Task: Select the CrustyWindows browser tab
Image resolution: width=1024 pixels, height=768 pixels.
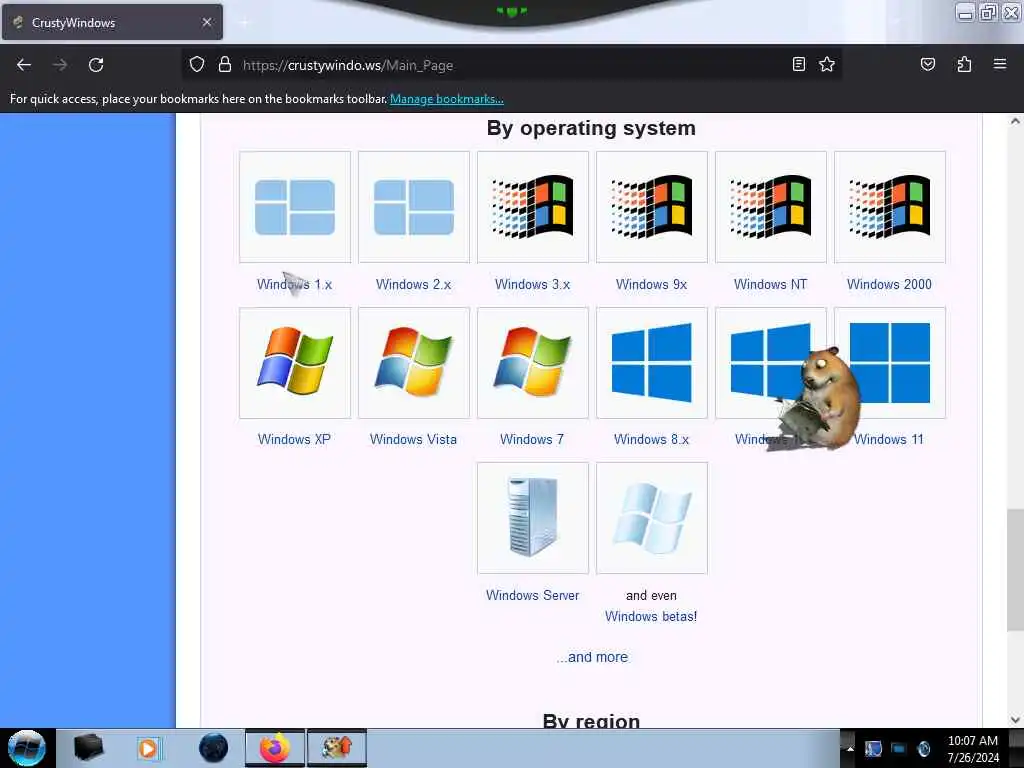Action: (112, 22)
